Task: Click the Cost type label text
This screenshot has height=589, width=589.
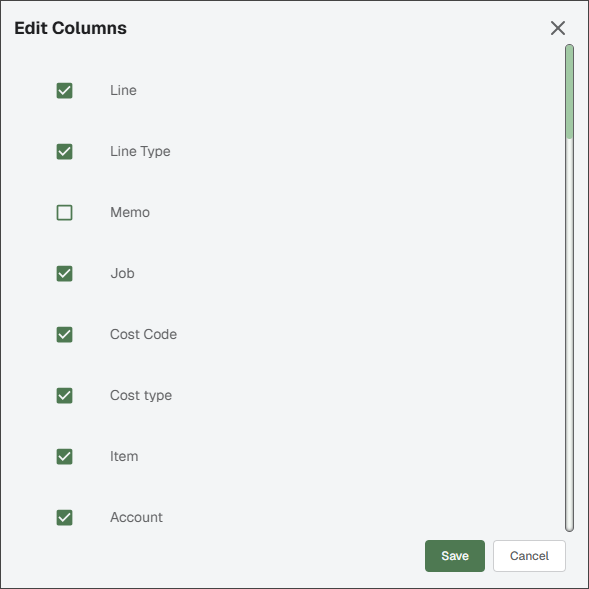Action: click(141, 396)
